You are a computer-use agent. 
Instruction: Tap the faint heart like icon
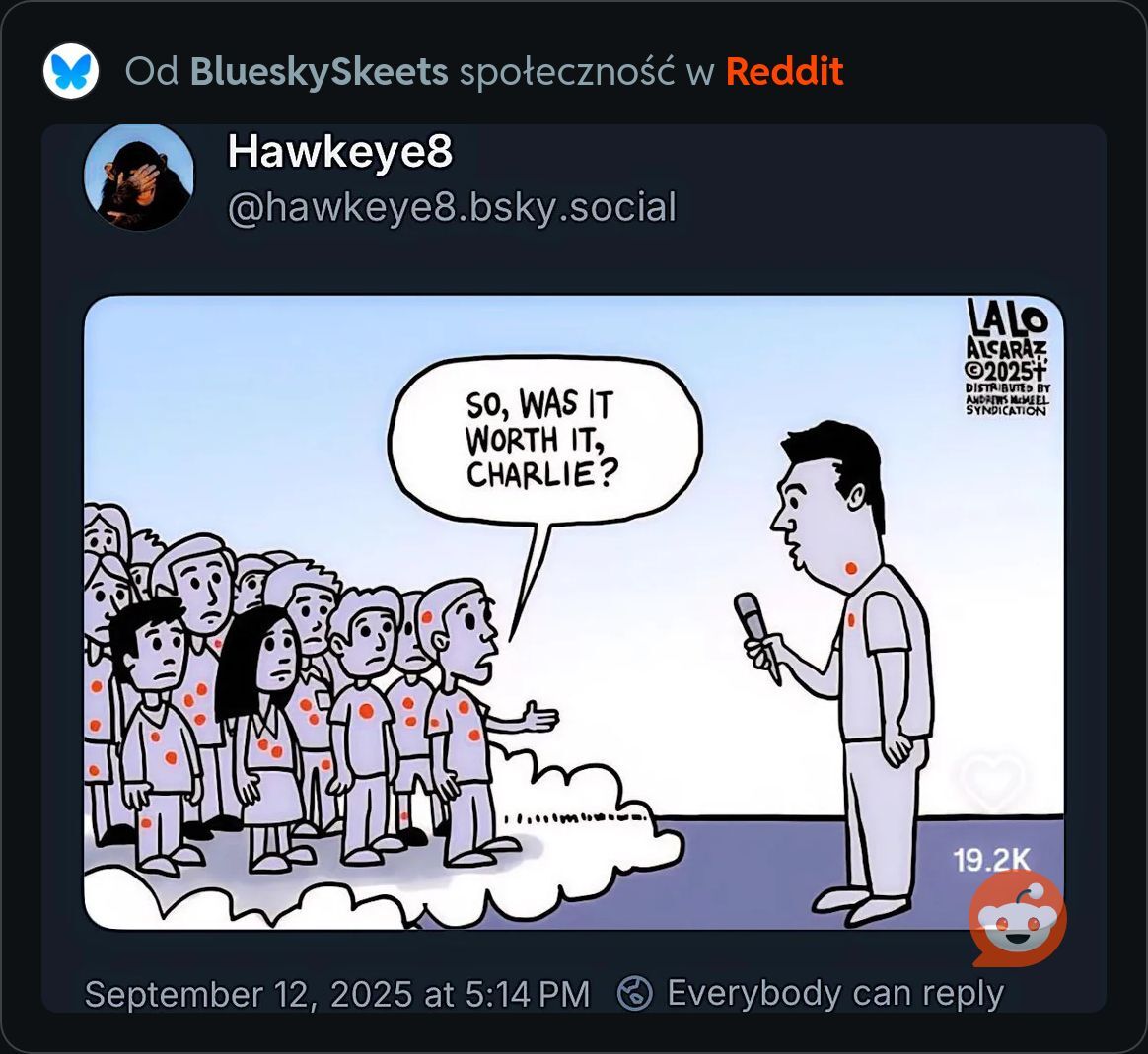[992, 780]
